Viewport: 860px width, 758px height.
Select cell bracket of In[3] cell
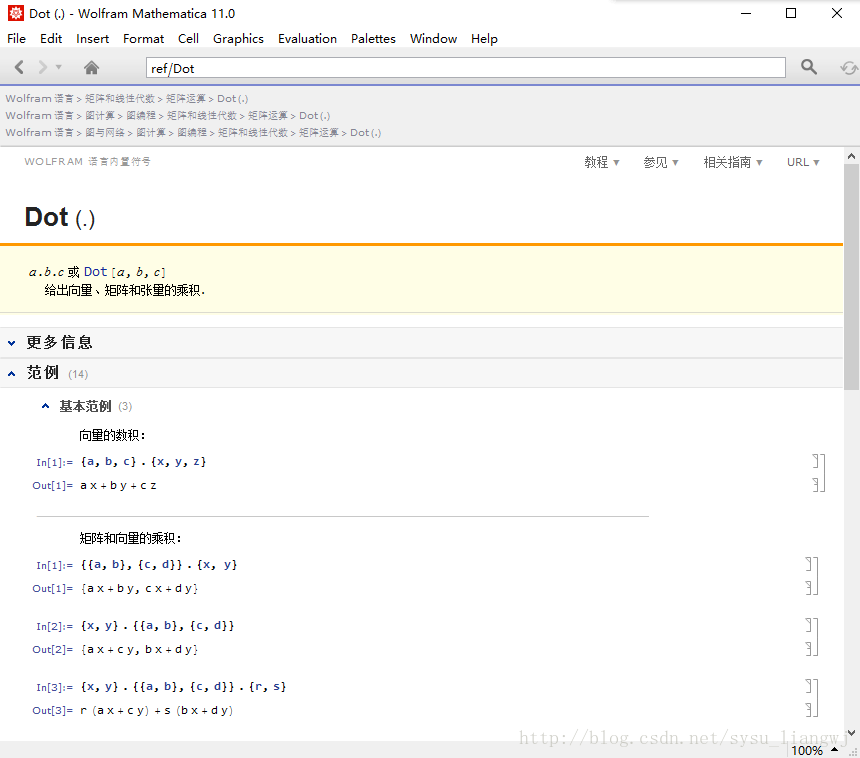click(808, 686)
